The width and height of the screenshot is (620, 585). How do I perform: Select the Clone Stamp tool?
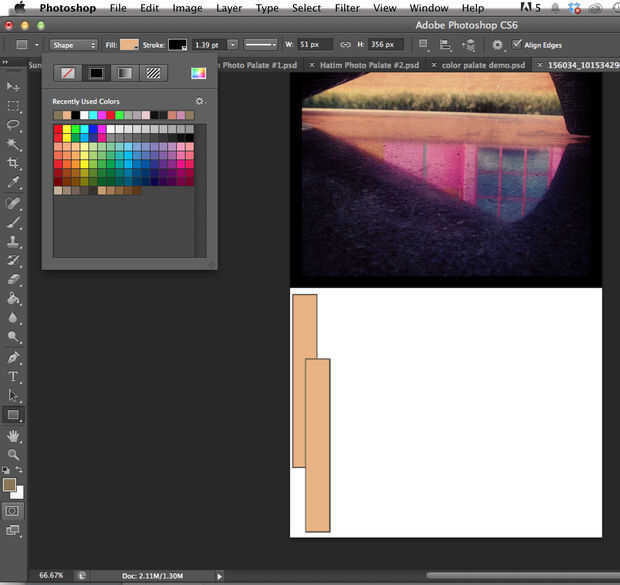click(x=13, y=241)
